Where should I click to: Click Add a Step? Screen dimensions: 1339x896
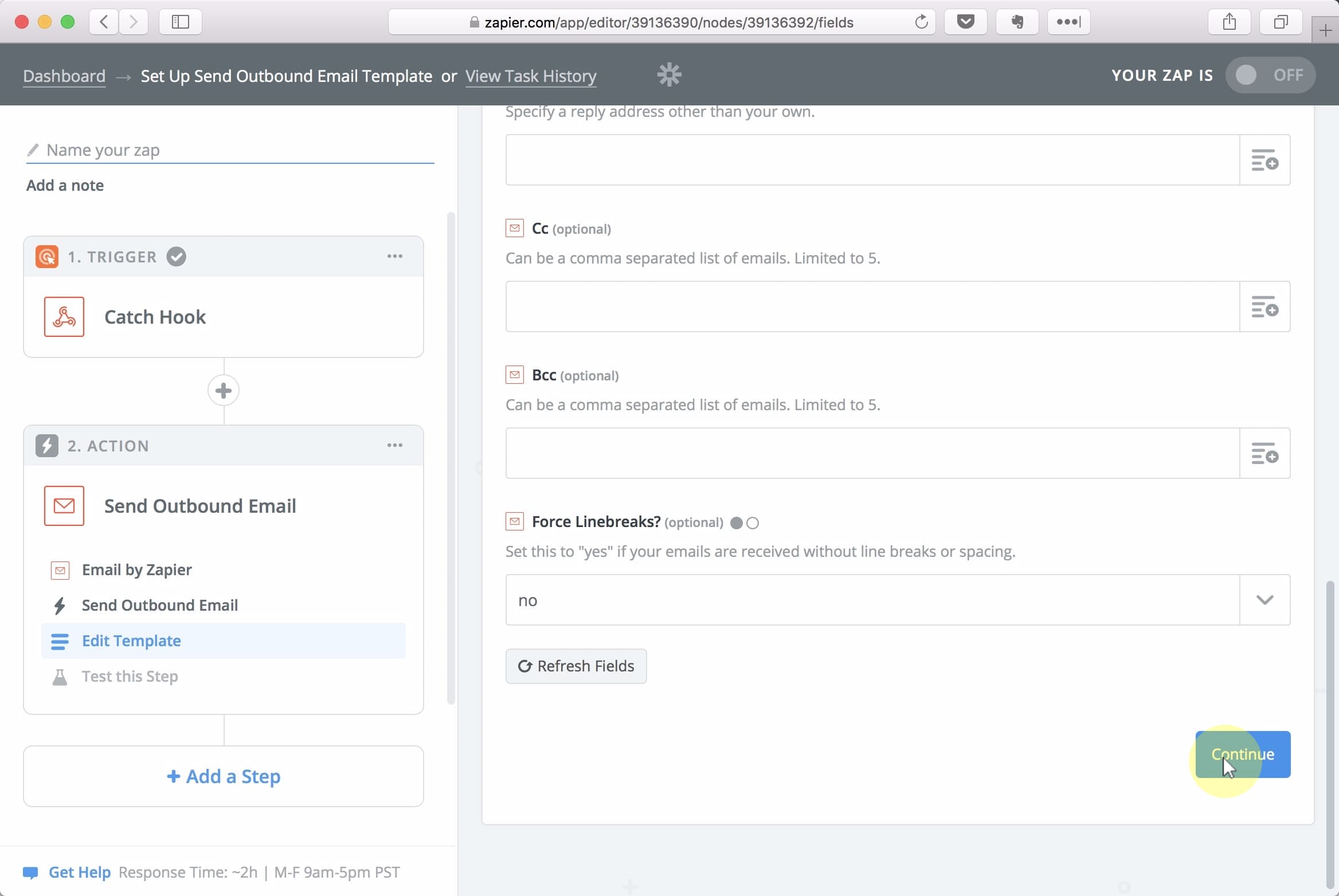(x=224, y=776)
